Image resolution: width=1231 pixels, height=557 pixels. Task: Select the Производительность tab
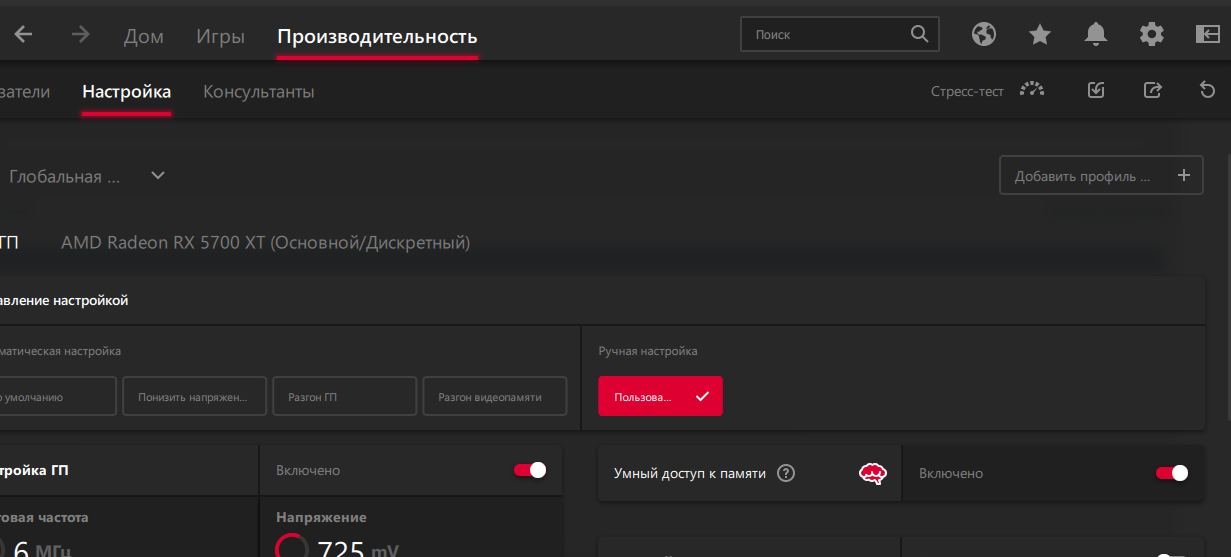point(377,37)
